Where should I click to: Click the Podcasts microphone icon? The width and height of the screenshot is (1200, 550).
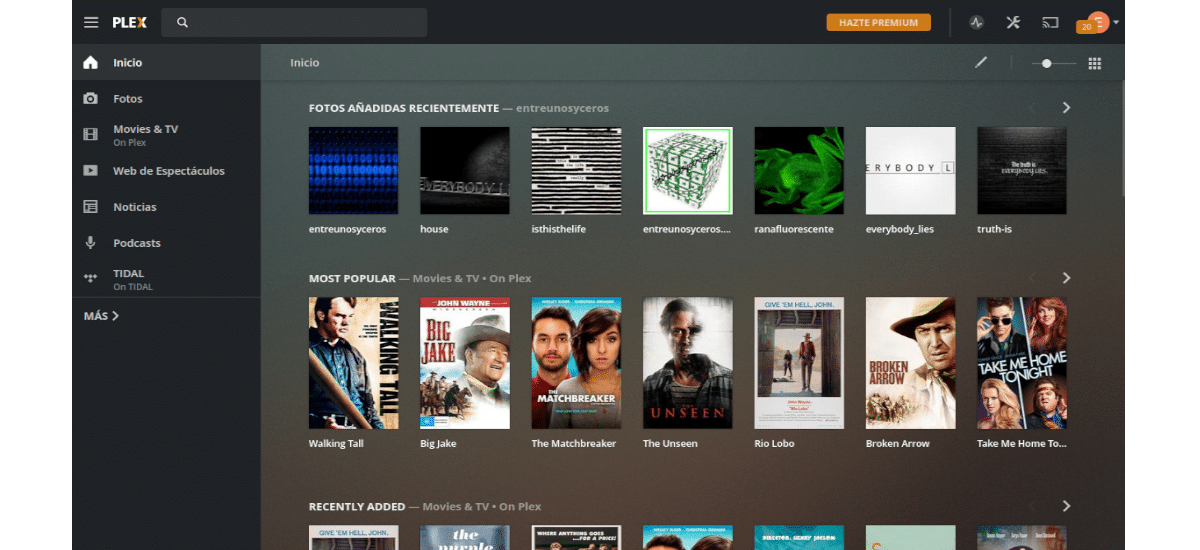tap(91, 243)
